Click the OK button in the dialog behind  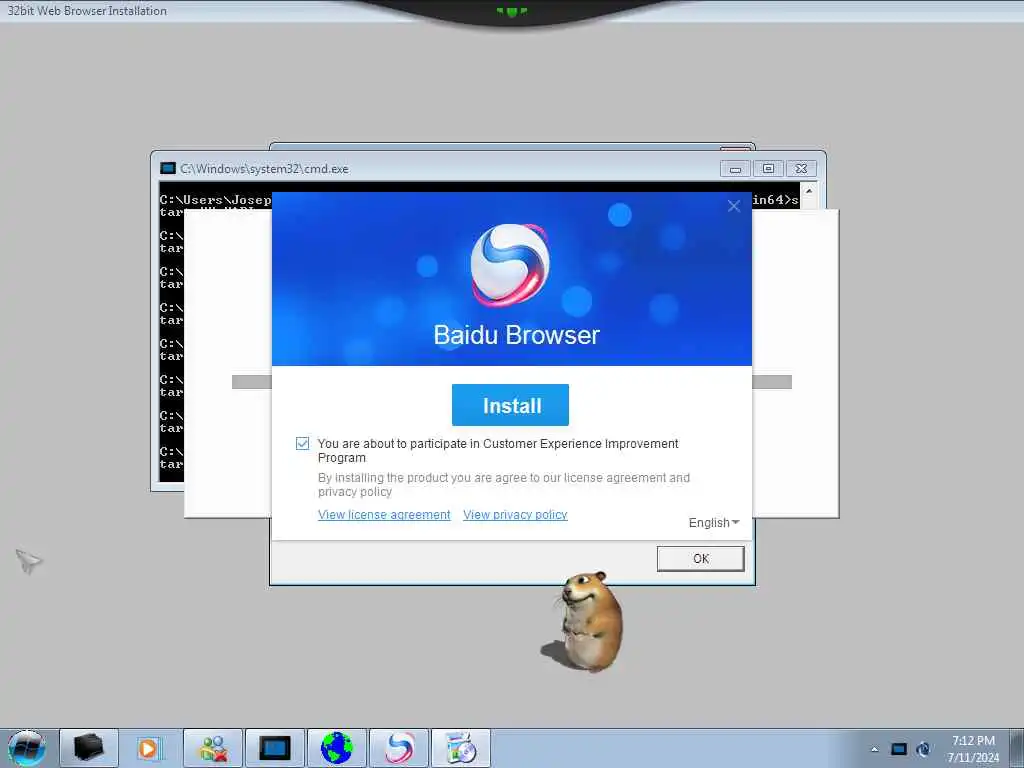coord(701,558)
